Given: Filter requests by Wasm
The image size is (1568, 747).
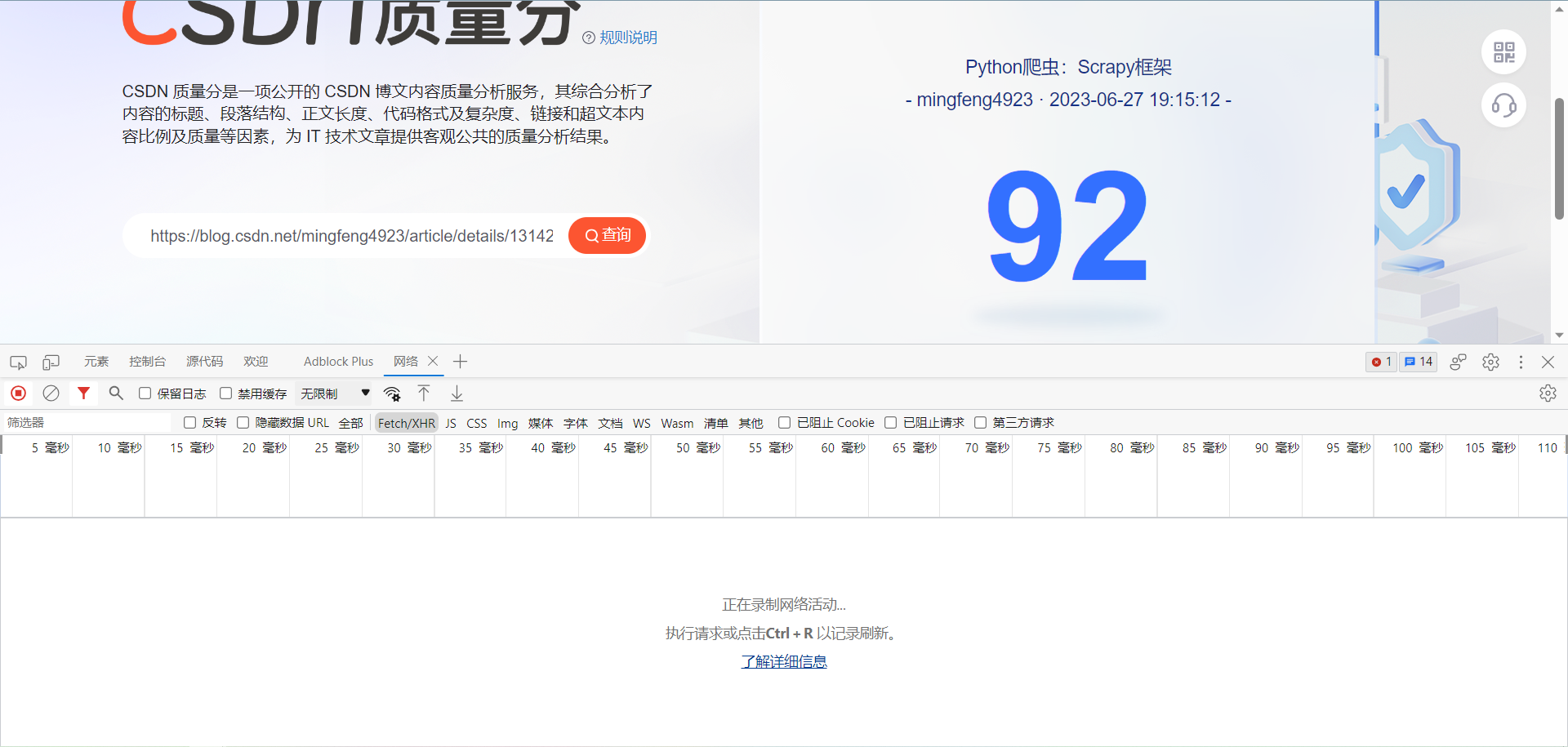Looking at the screenshot, I should click(677, 423).
